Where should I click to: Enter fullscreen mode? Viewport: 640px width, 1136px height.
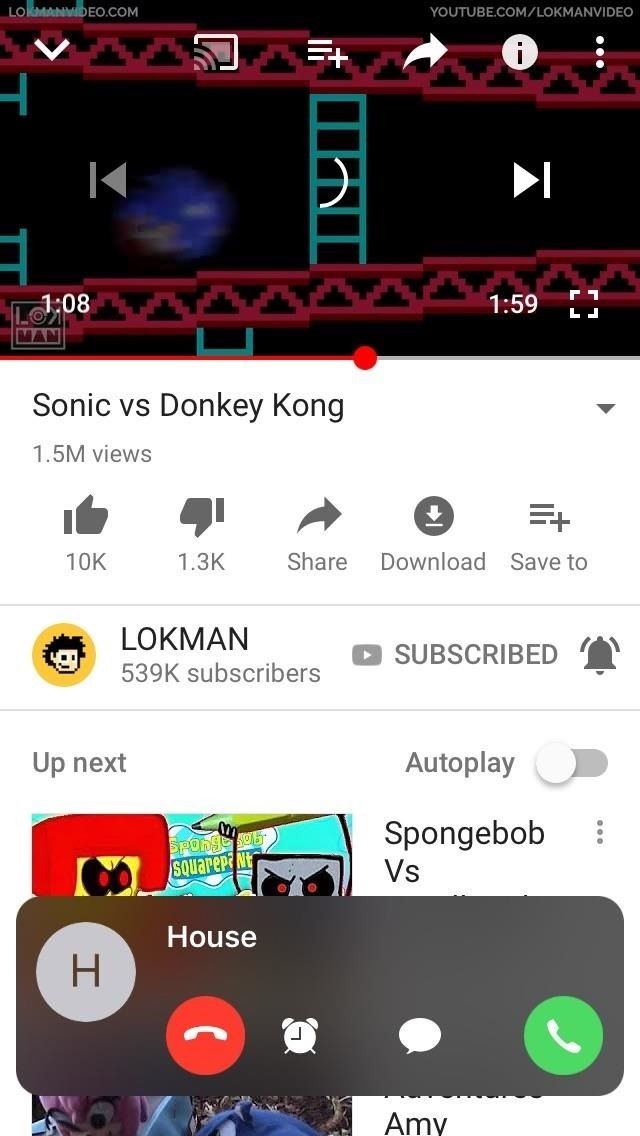click(583, 304)
